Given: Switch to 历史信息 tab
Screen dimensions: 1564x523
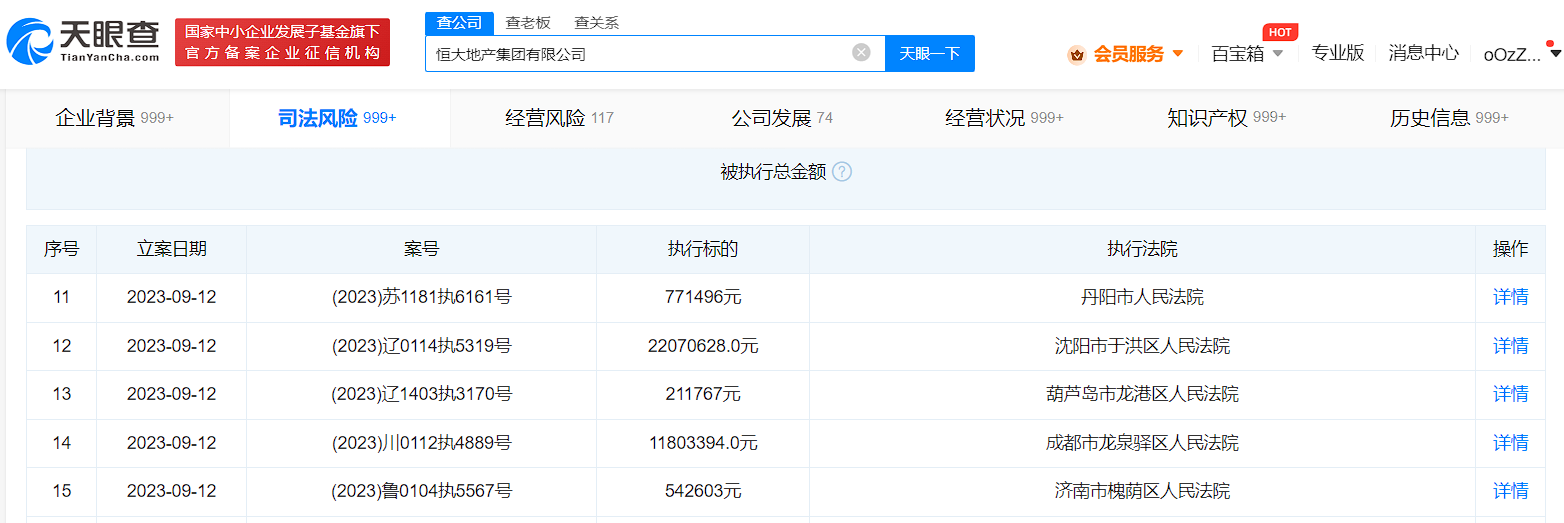Looking at the screenshot, I should pyautogui.click(x=1449, y=118).
